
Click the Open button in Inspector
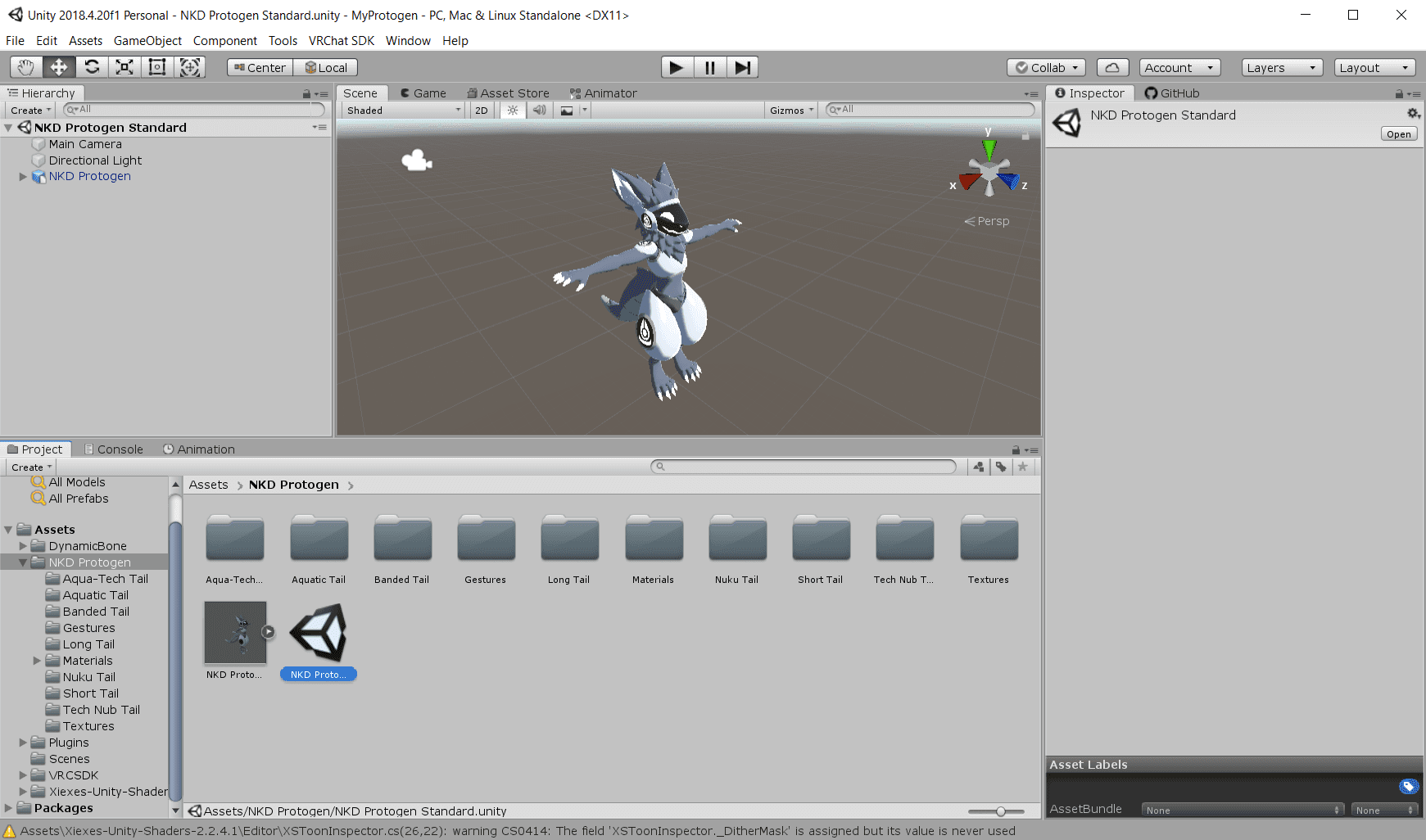click(1399, 134)
